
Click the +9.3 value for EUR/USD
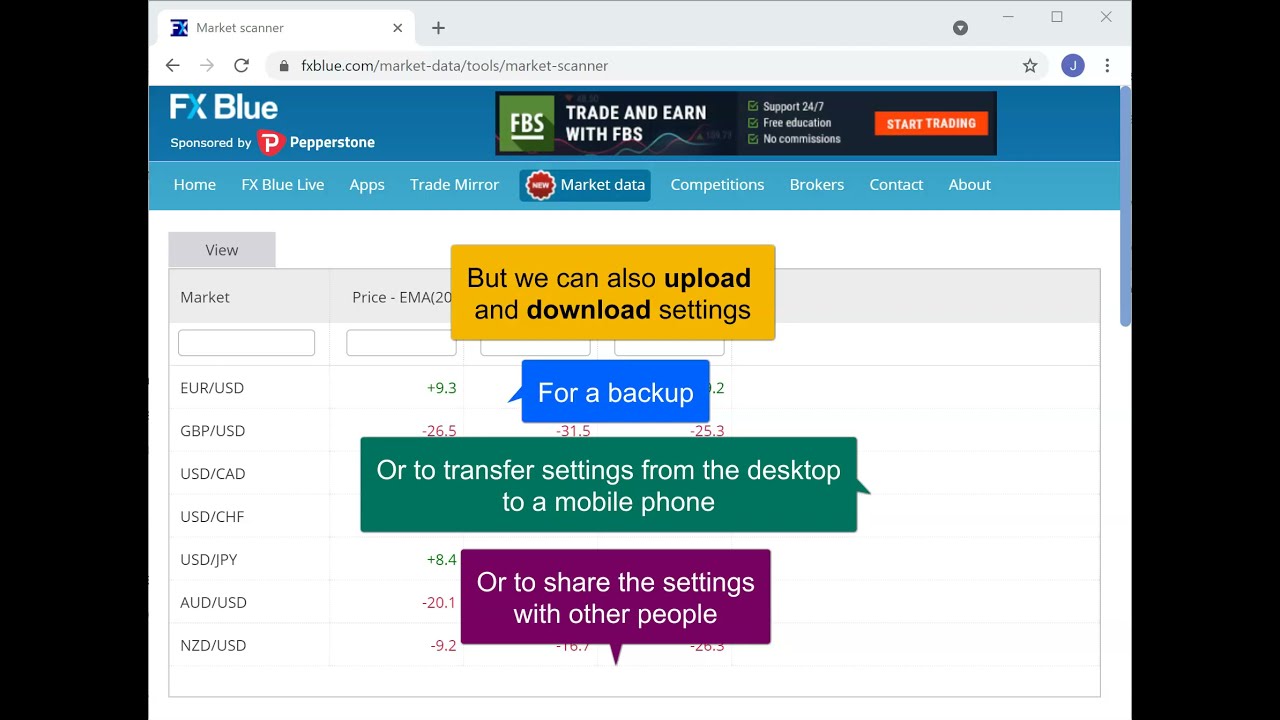[441, 388]
